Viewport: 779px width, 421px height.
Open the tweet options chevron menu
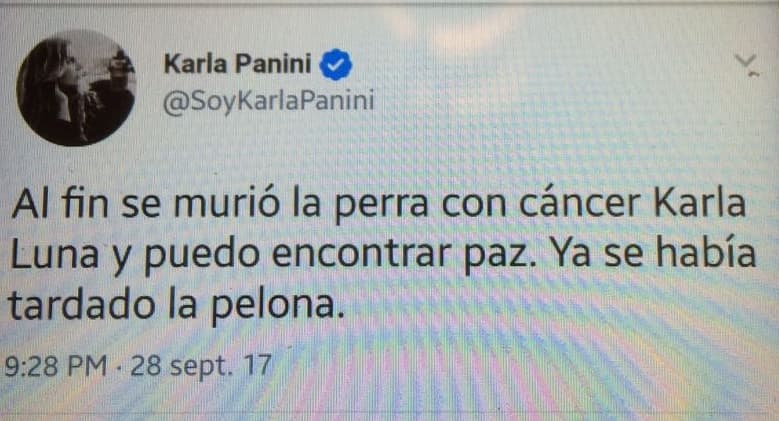tap(747, 65)
